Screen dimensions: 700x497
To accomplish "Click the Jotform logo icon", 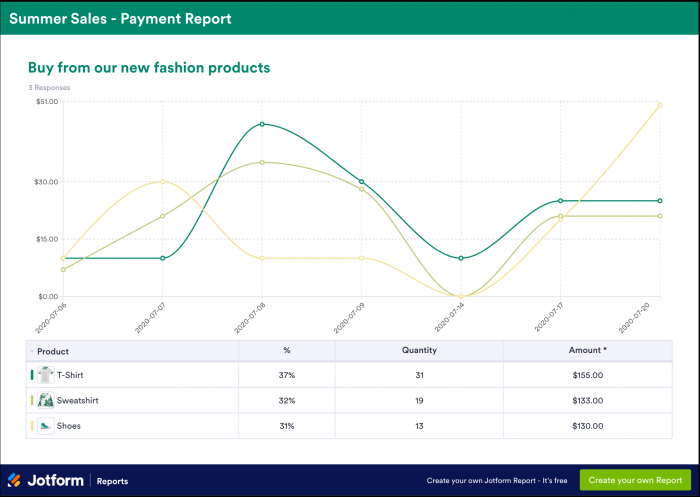I will pyautogui.click(x=14, y=480).
